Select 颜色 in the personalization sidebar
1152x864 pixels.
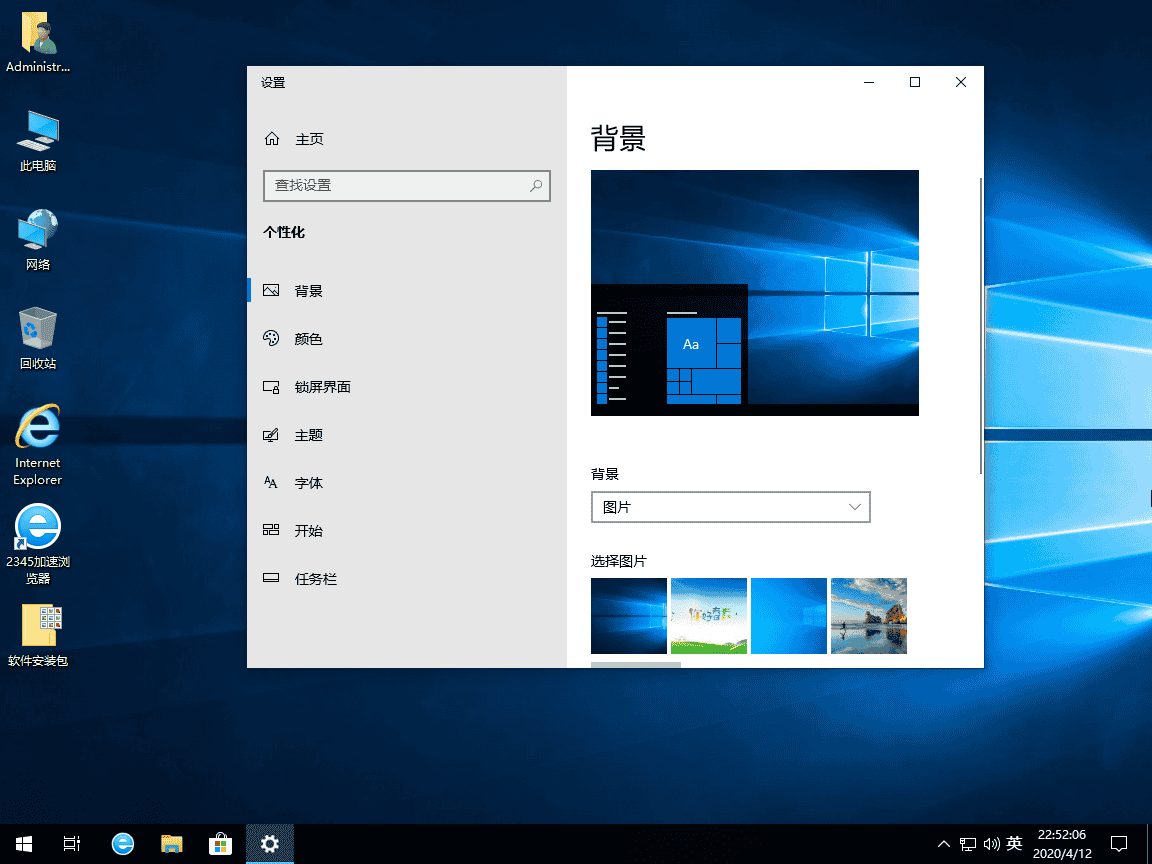406,338
